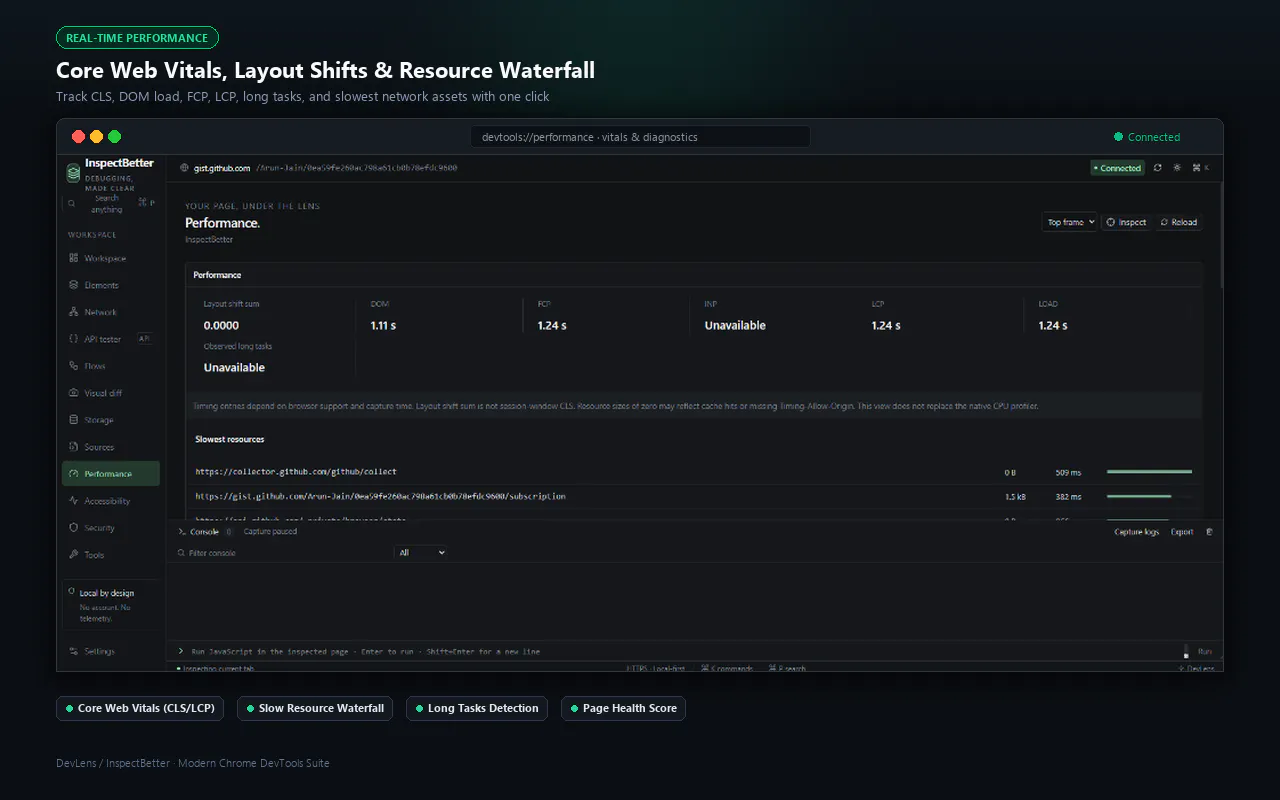The image size is (1280, 800).
Task: Select the collector.github.com/github/collect resource row
Action: click(x=694, y=472)
